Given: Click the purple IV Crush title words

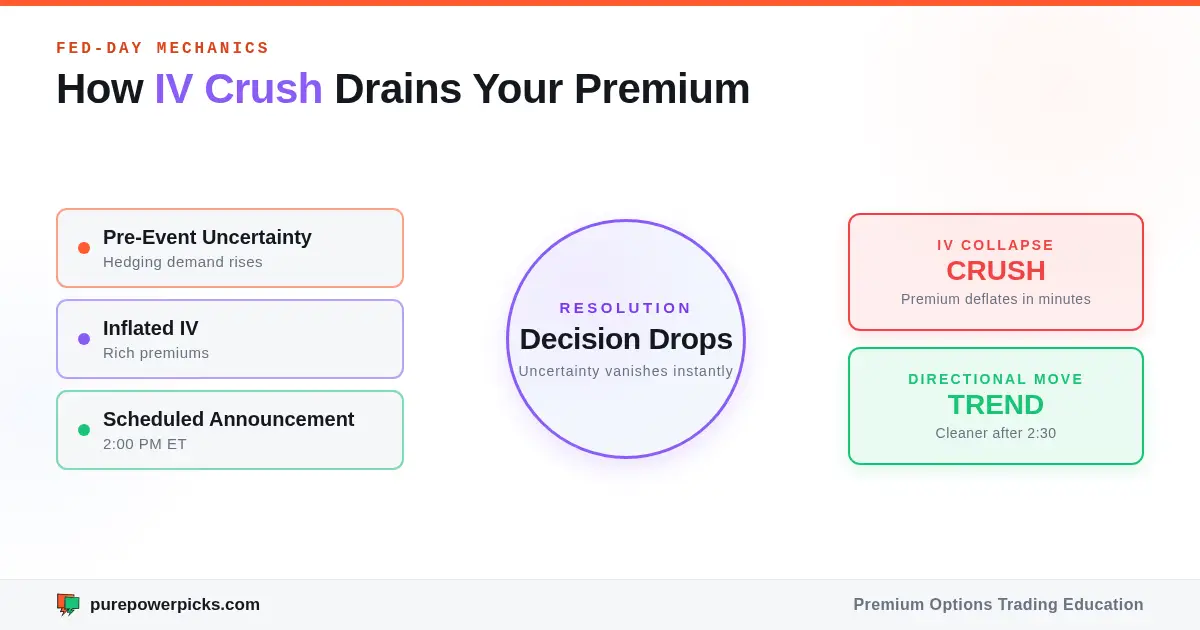Looking at the screenshot, I should [x=238, y=89].
